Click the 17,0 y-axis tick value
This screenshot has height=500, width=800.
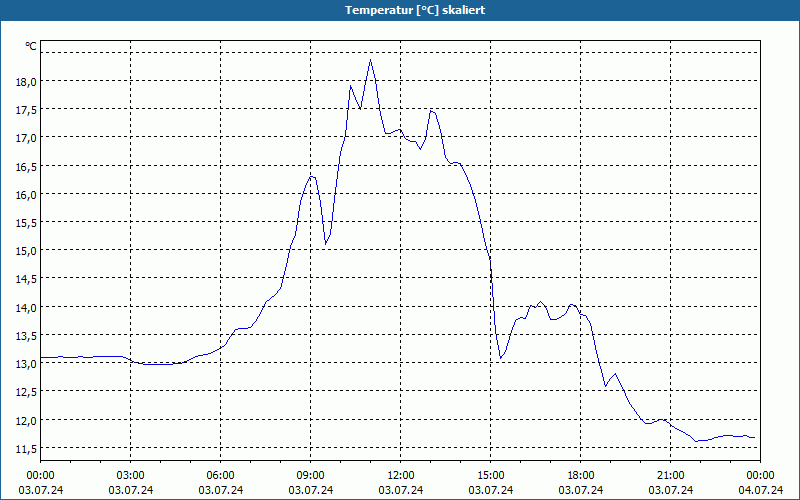click(x=25, y=138)
